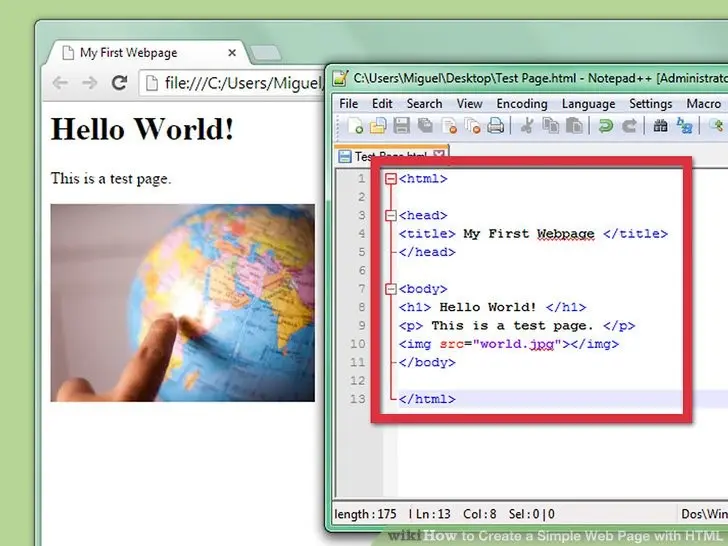728x546 pixels.
Task: Collapse the body tag fold marker
Action: pos(391,289)
